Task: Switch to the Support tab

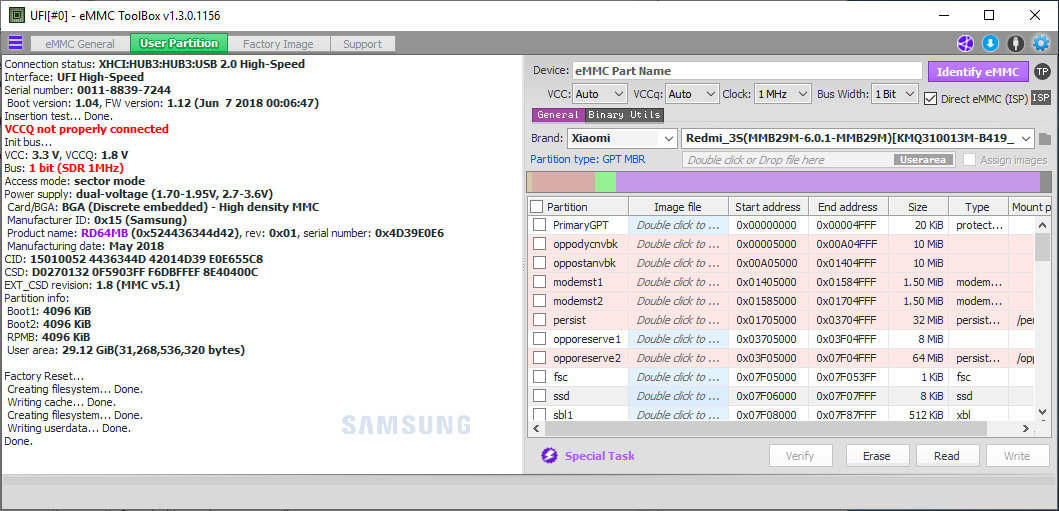Action: pos(362,44)
